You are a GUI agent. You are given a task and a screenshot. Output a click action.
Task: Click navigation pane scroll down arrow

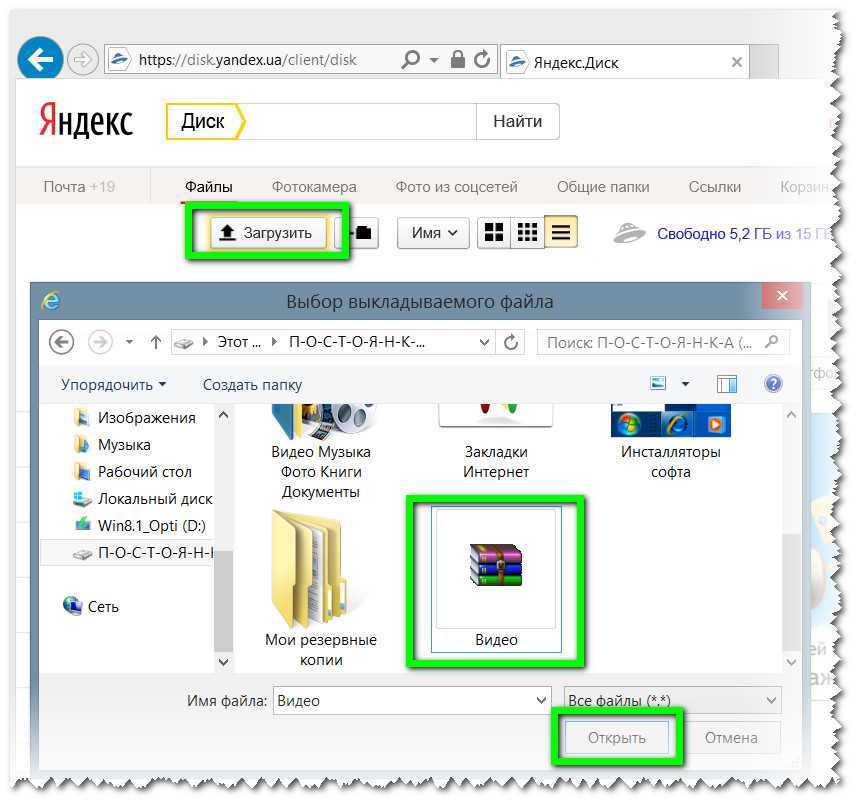(223, 661)
